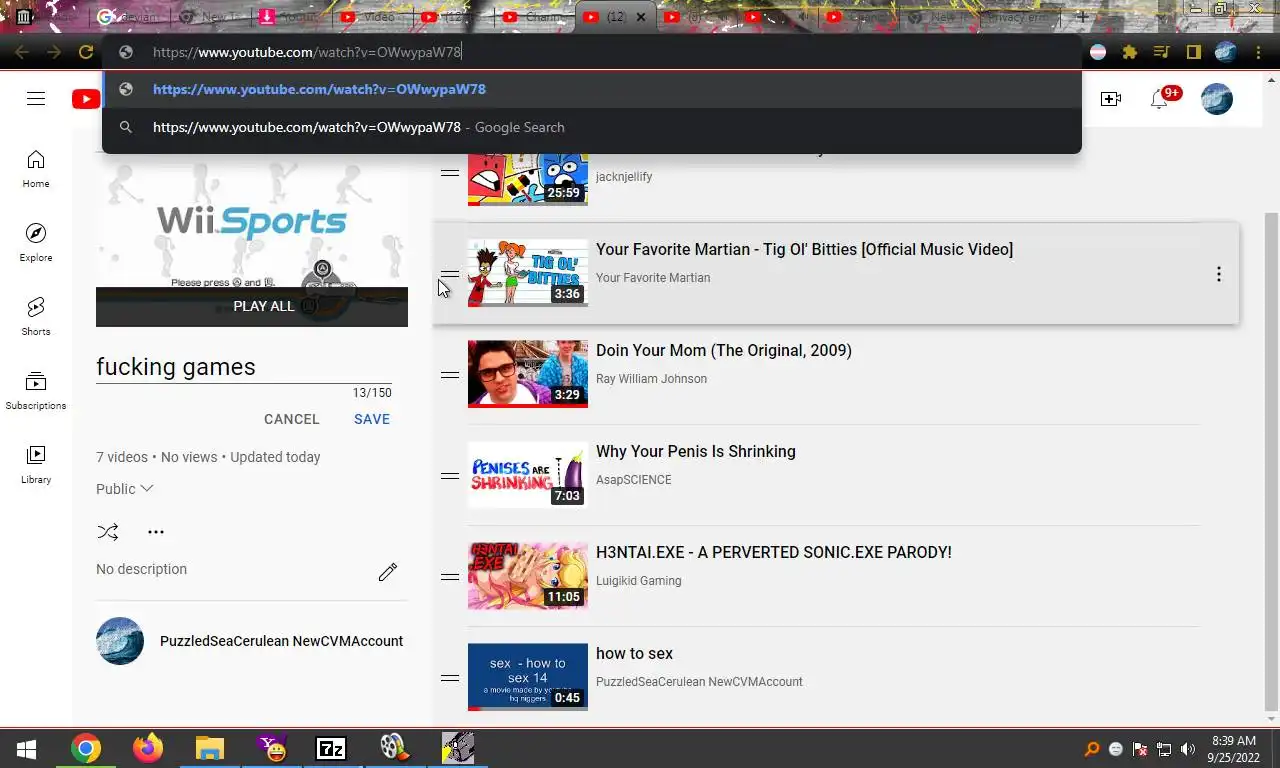1280x768 pixels.
Task: Open Chrome media controls
Action: pos(1161,52)
